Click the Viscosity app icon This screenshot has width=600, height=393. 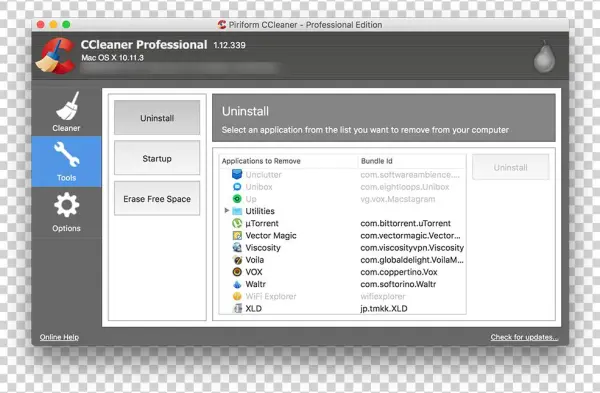[x=237, y=247]
